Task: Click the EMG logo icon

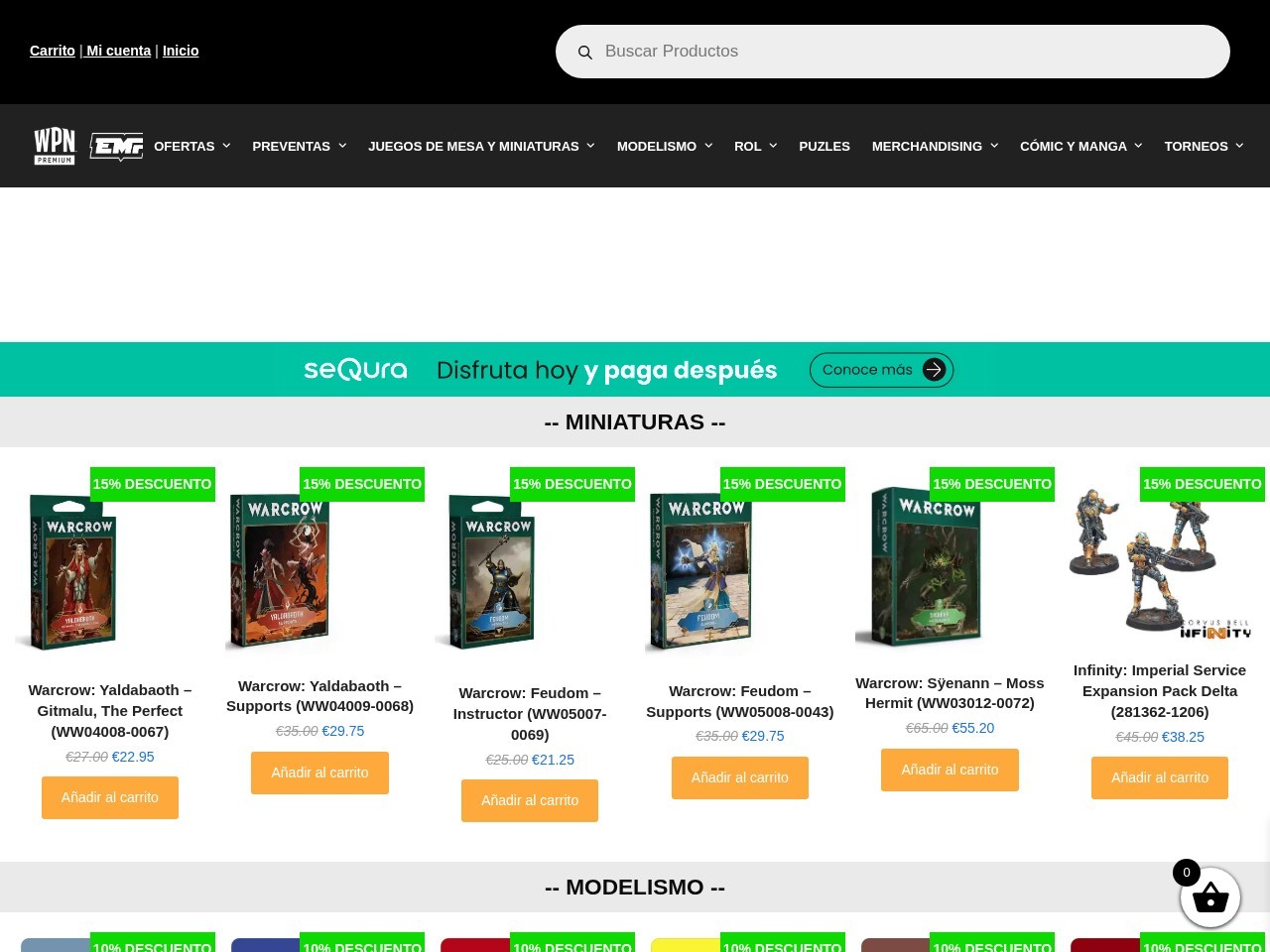Action: pyautogui.click(x=116, y=146)
